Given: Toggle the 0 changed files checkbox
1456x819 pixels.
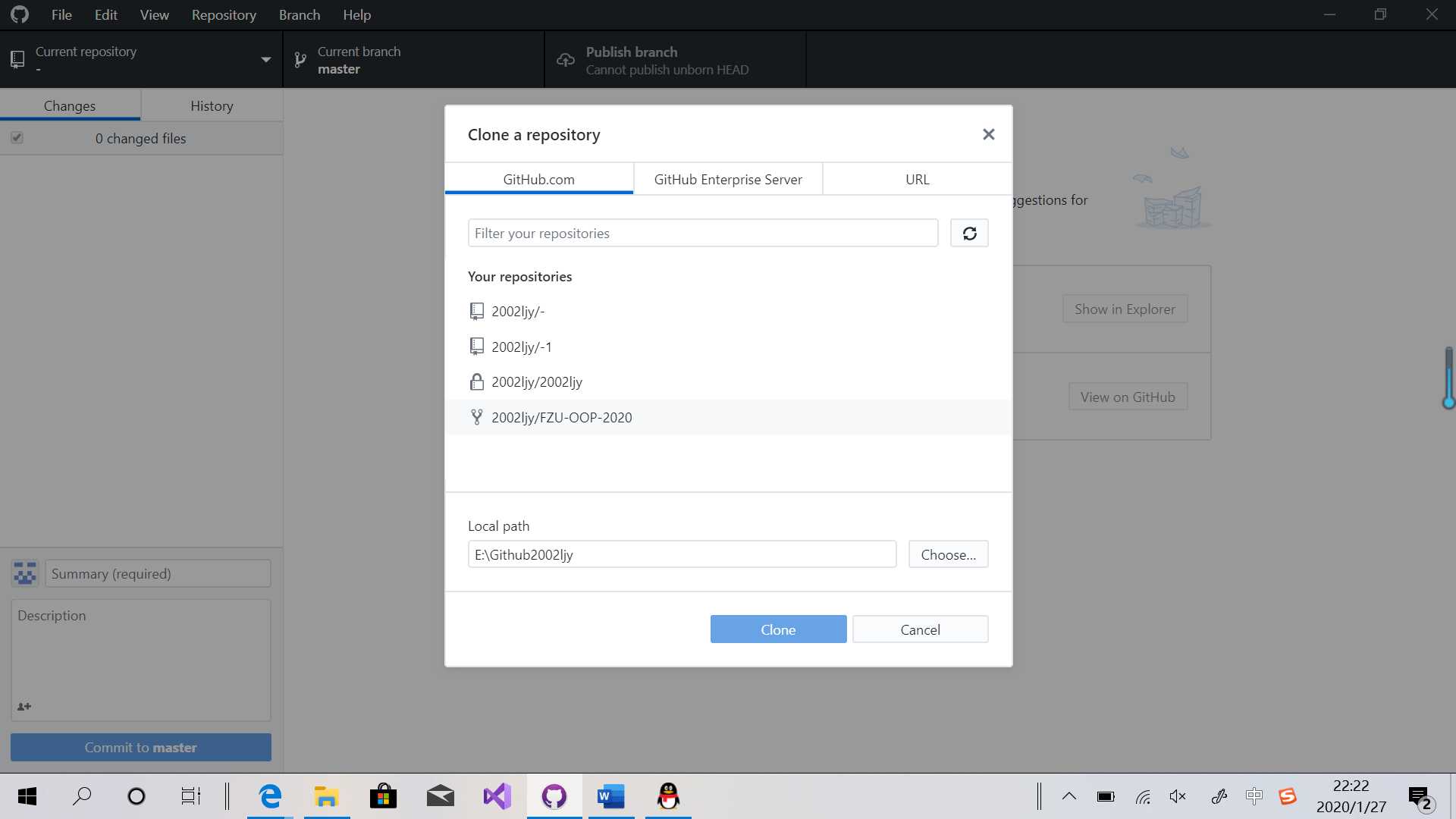Looking at the screenshot, I should pos(17,137).
